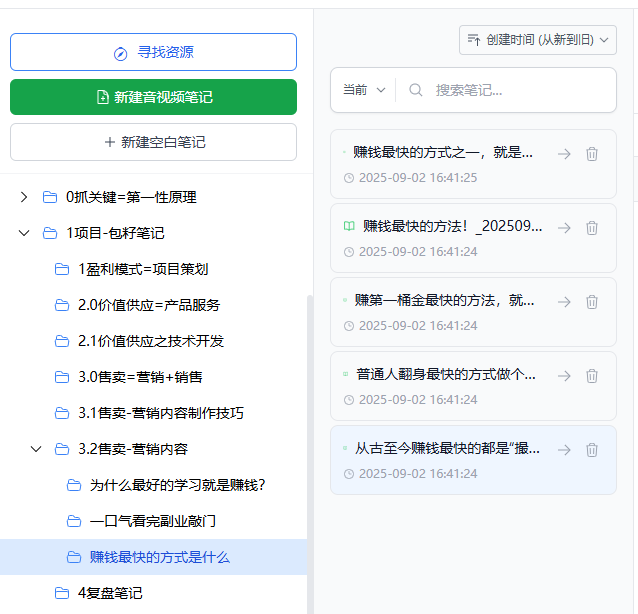Open the 普通人翻身最快的方式 note card
The width and height of the screenshot is (638, 614).
[x=446, y=376]
